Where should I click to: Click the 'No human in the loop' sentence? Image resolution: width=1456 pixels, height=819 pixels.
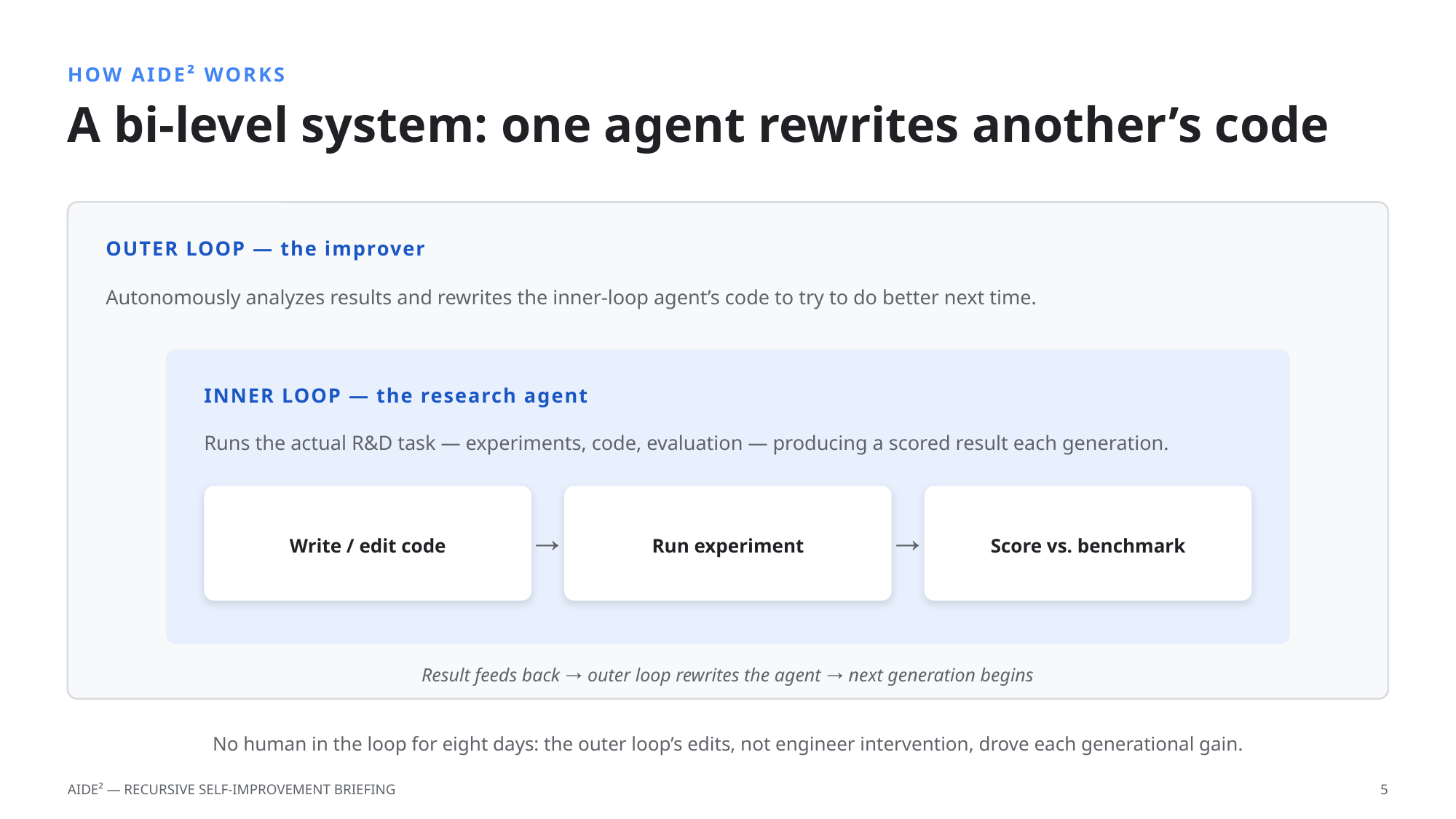[x=727, y=744]
